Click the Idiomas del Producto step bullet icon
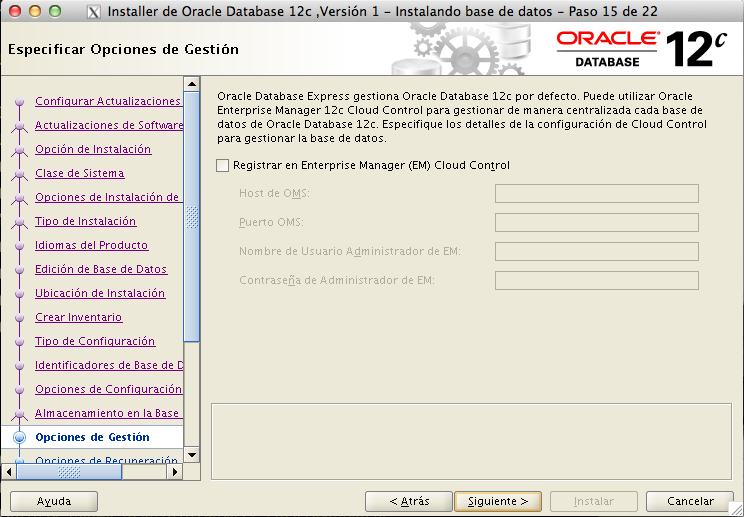 click(x=19, y=245)
